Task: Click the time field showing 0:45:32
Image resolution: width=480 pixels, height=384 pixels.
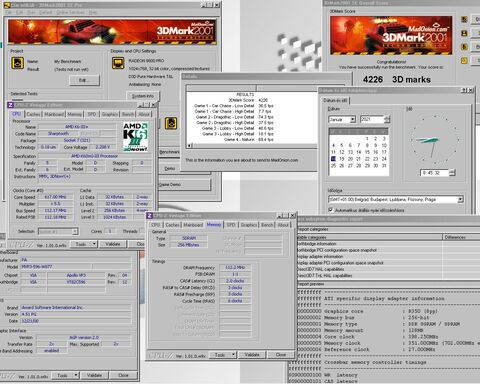Action: coord(435,173)
